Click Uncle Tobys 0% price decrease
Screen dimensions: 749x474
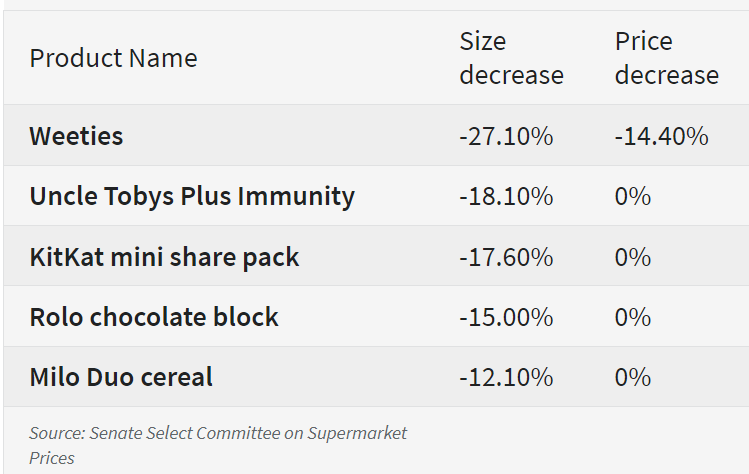pos(633,196)
